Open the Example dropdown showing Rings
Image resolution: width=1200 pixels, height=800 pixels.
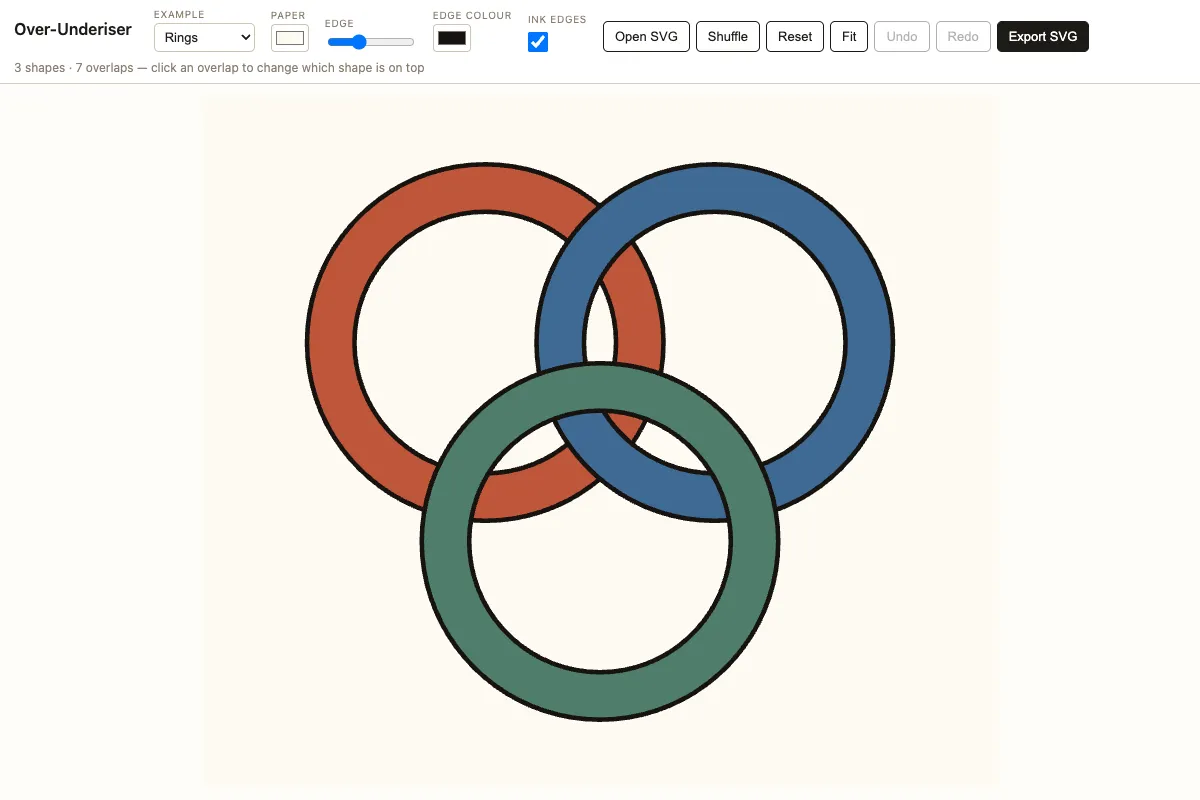tap(204, 38)
